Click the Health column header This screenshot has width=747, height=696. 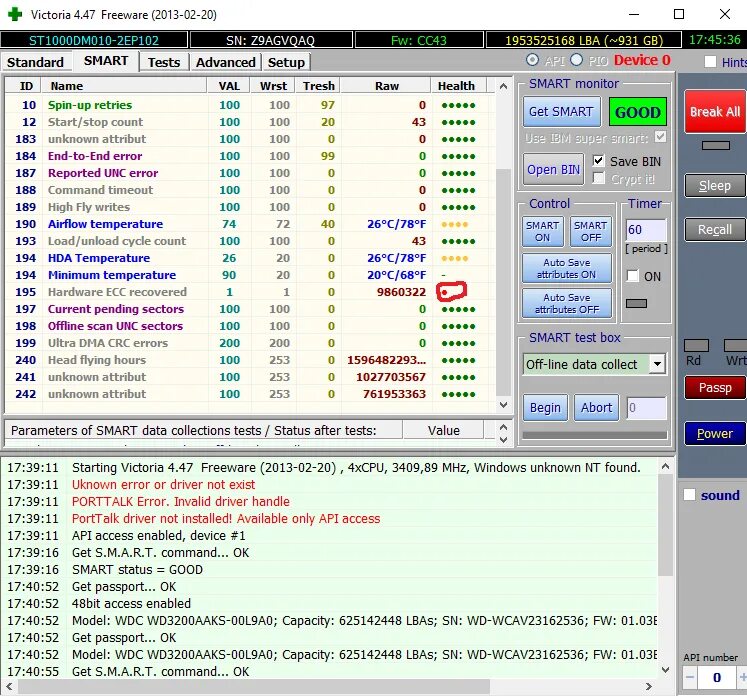coord(459,86)
